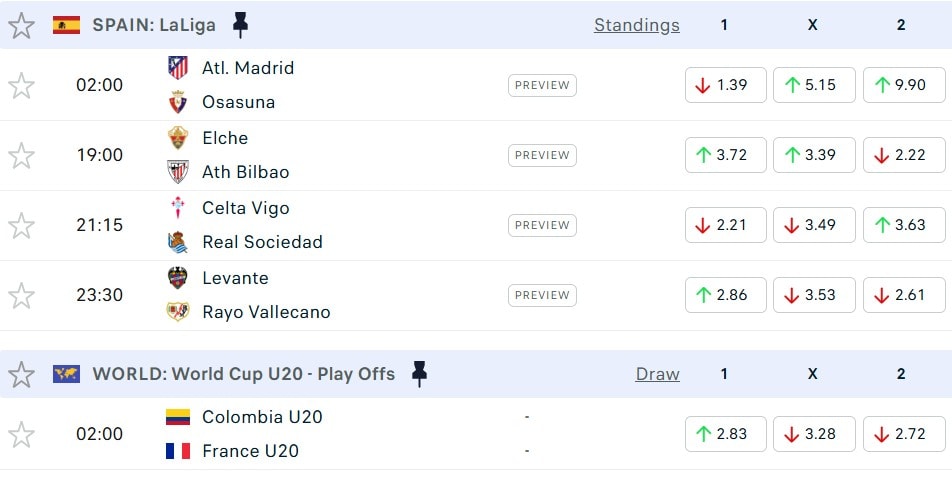Select home win odds 1.39 for Atl. Madrid
Viewport: 952px width, 487px height.
pyautogui.click(x=725, y=85)
